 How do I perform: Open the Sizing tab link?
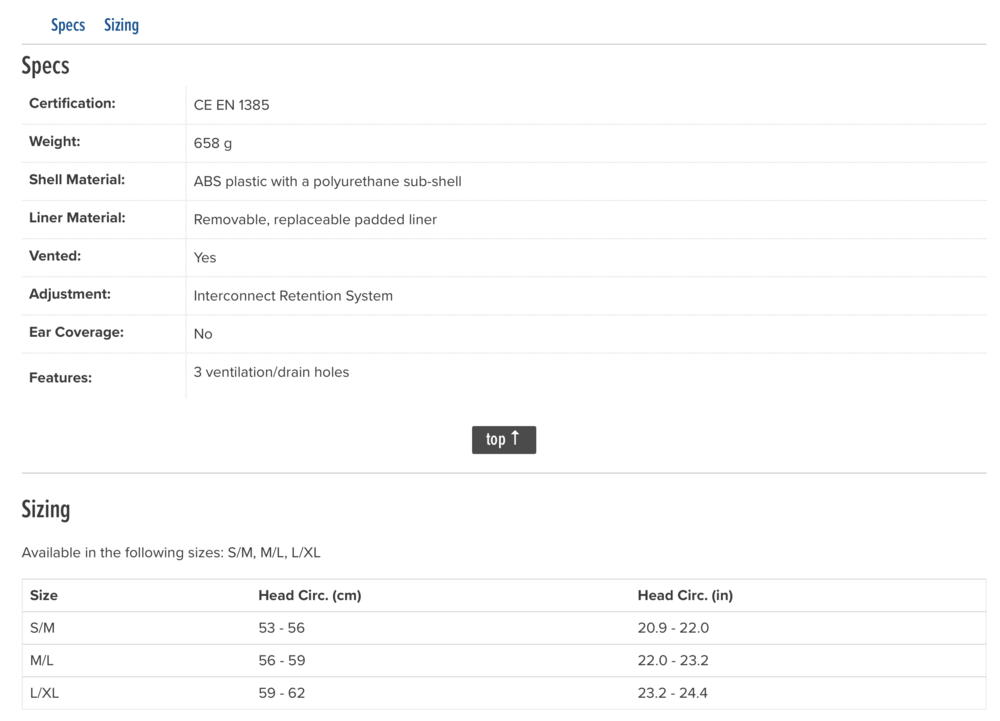[121, 25]
